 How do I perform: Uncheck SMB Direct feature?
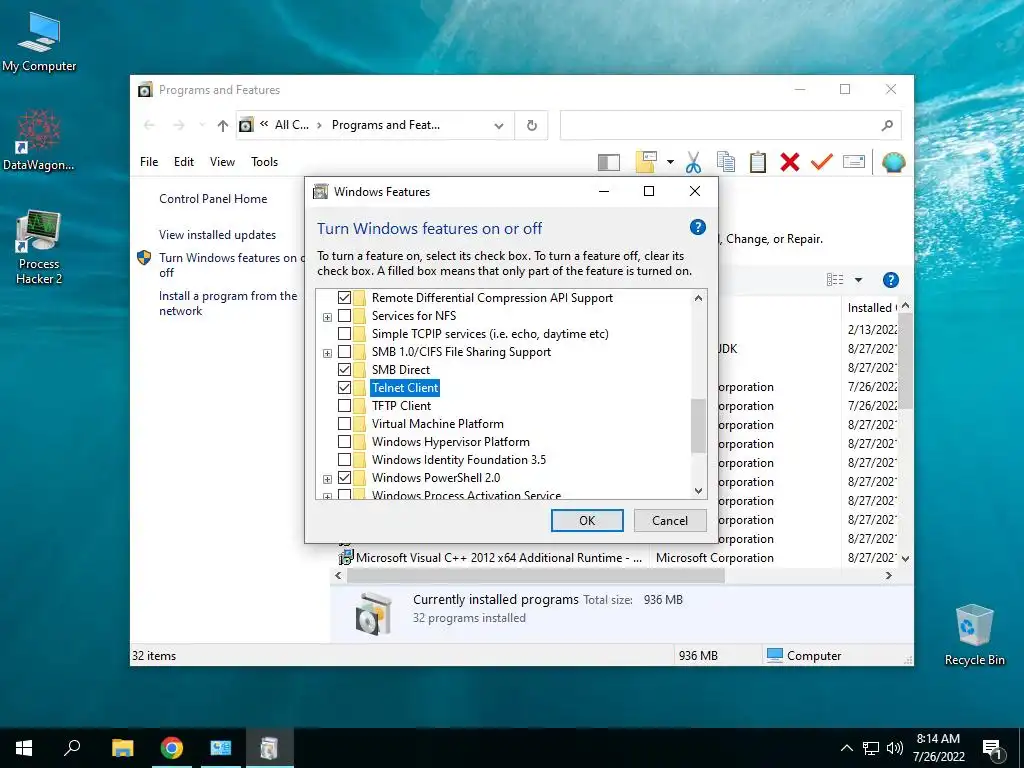click(x=344, y=370)
